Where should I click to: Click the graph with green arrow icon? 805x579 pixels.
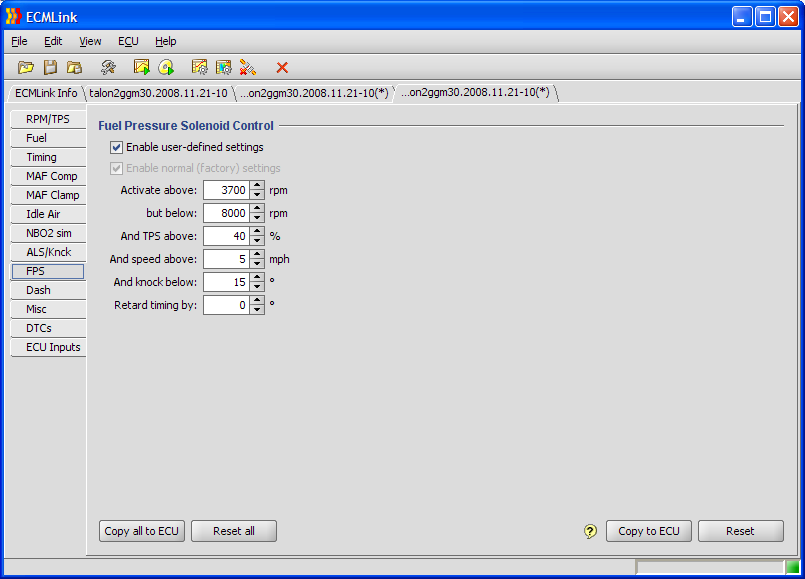[x=142, y=67]
